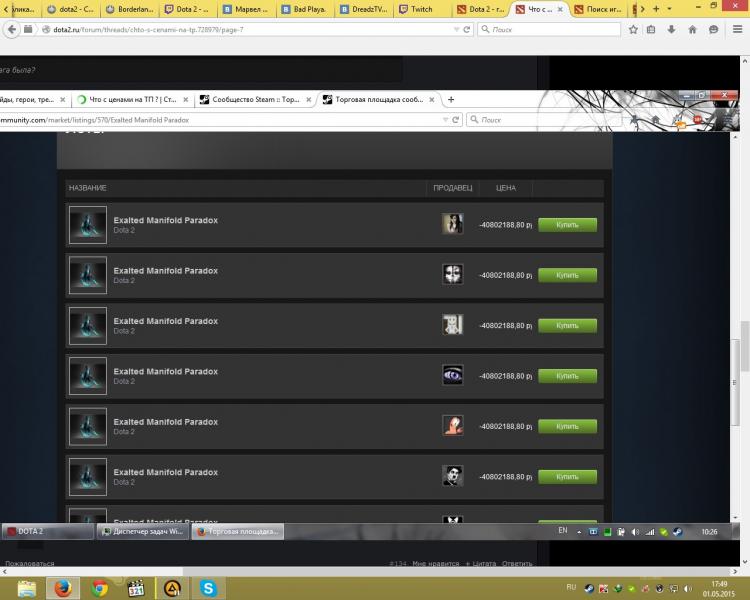Open the Firefox bookmarks list icon
Screen dimensions: 750x600
[651, 29]
